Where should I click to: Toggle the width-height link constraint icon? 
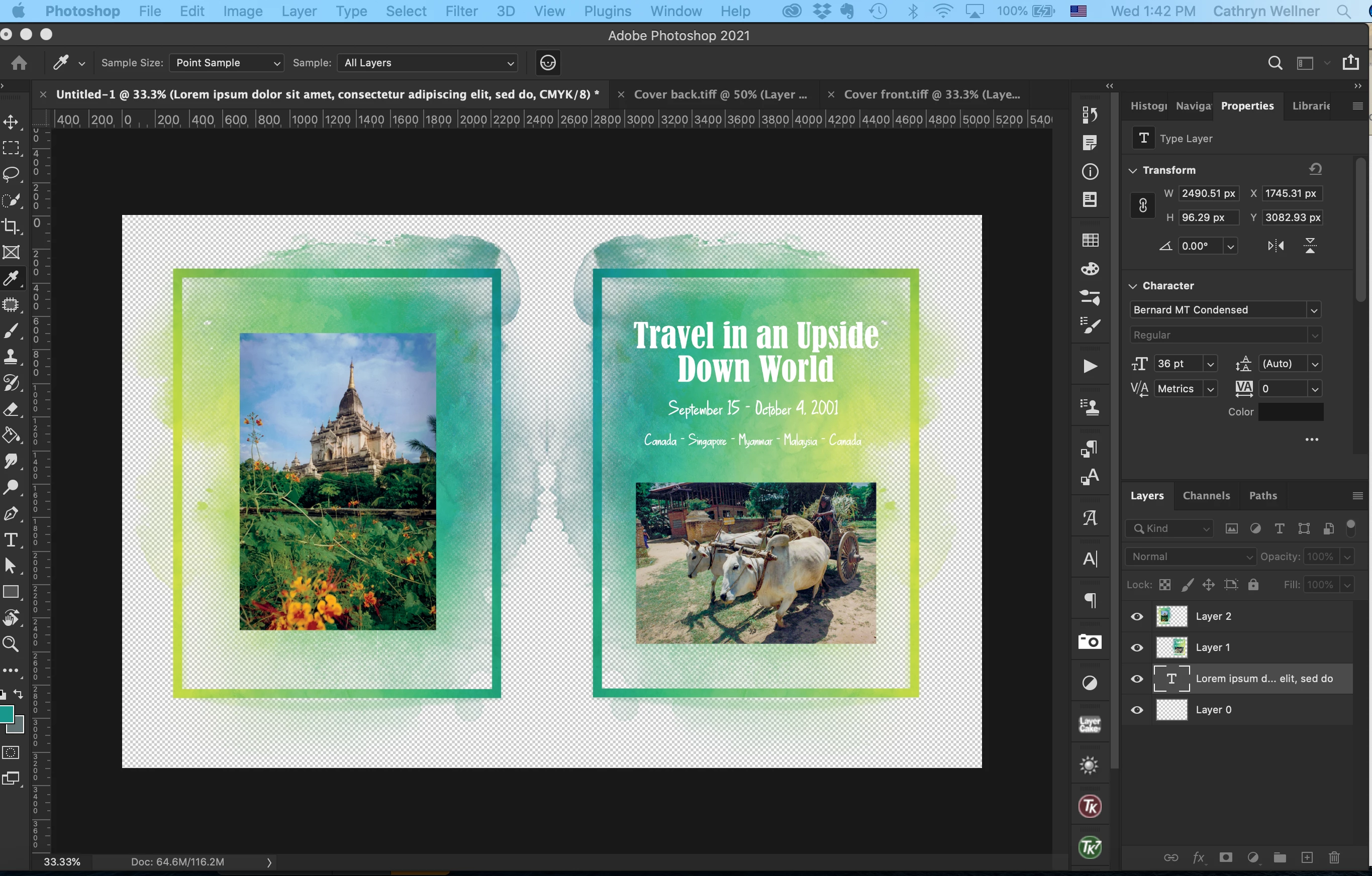pyautogui.click(x=1142, y=205)
